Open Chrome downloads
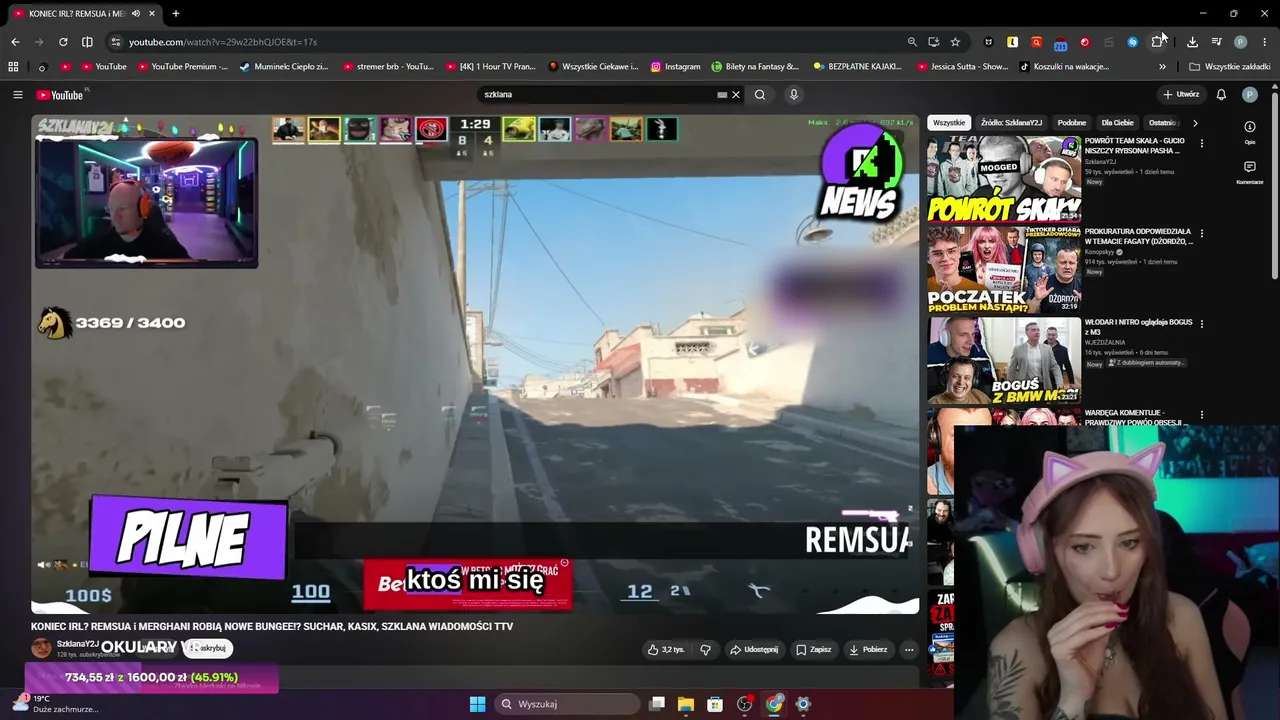 pyautogui.click(x=1192, y=42)
